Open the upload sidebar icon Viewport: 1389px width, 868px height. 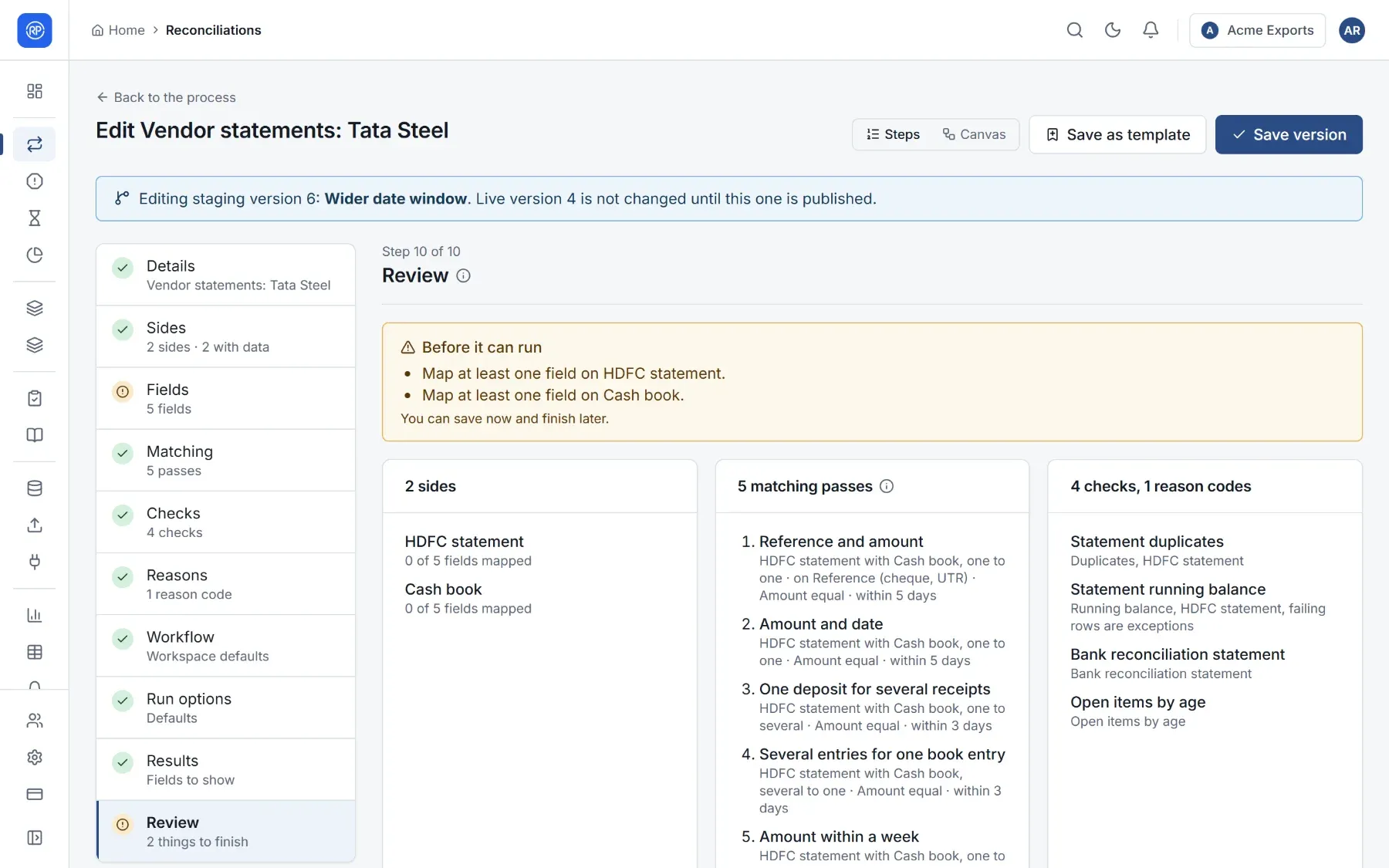35,525
